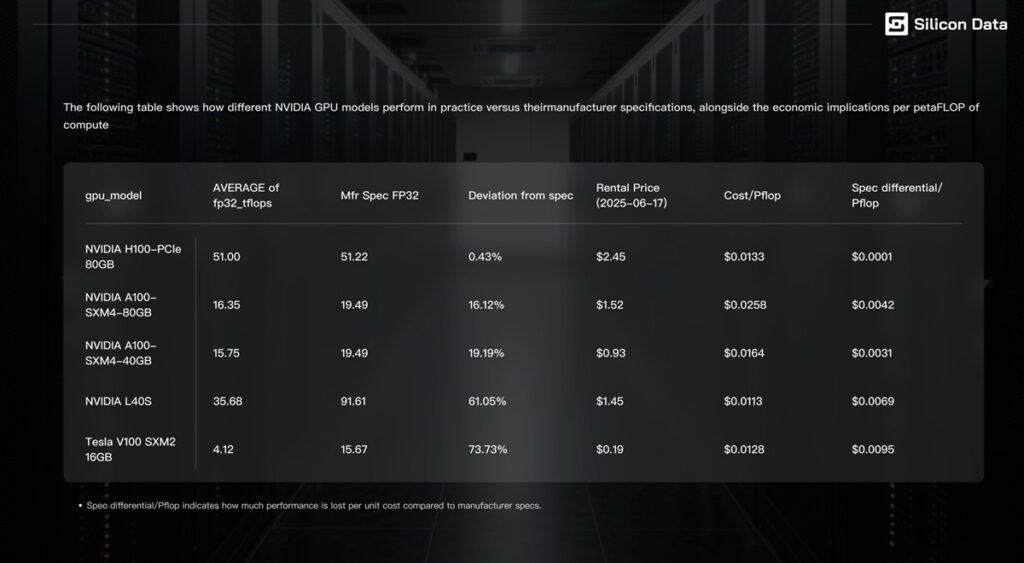
Task: Click the $2.45 rental price cell
Action: (x=611, y=257)
